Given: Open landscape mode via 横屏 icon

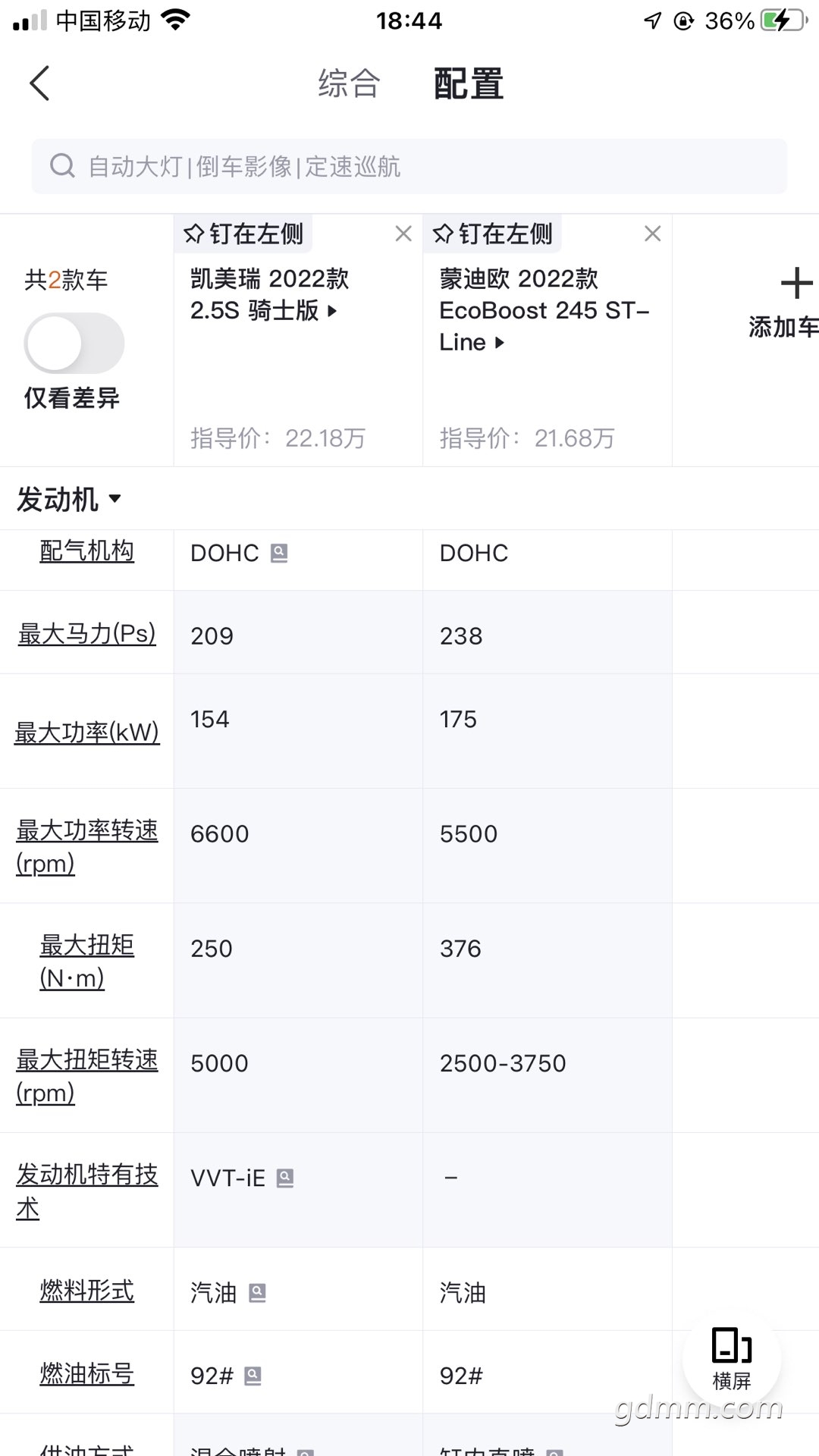Looking at the screenshot, I should 732,1359.
